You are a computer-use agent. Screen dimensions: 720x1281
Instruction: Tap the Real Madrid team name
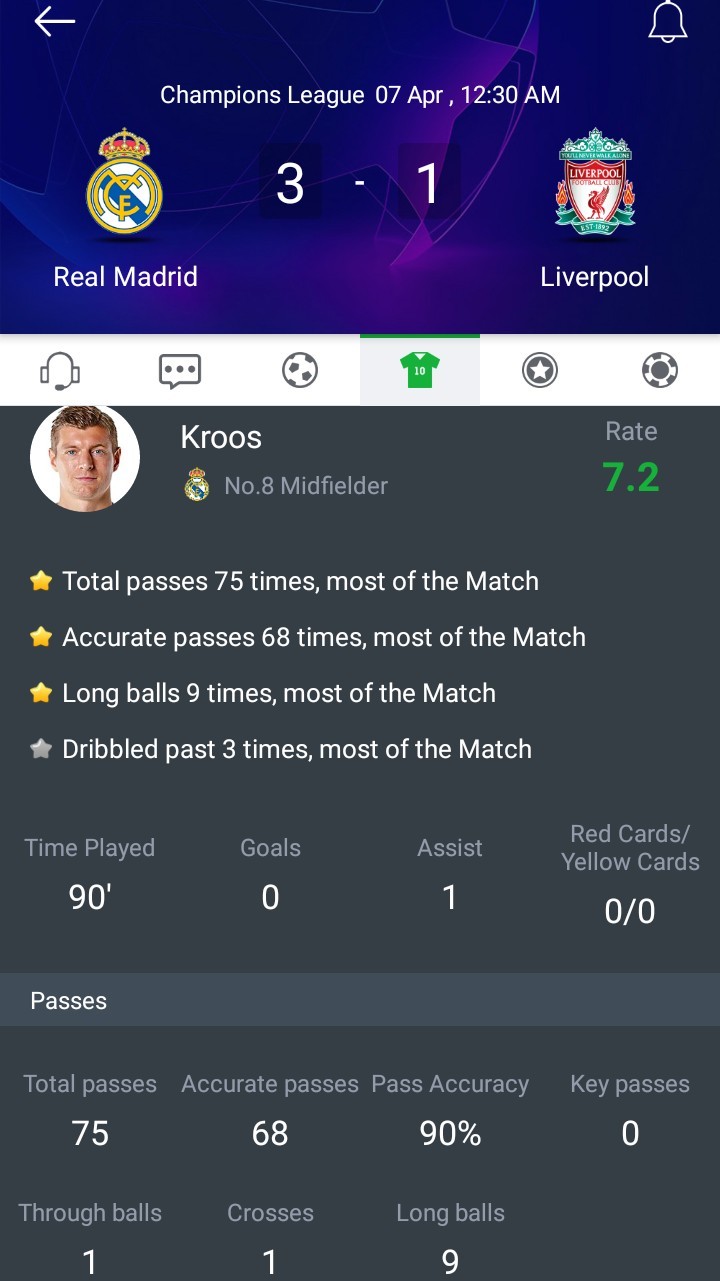coord(125,277)
